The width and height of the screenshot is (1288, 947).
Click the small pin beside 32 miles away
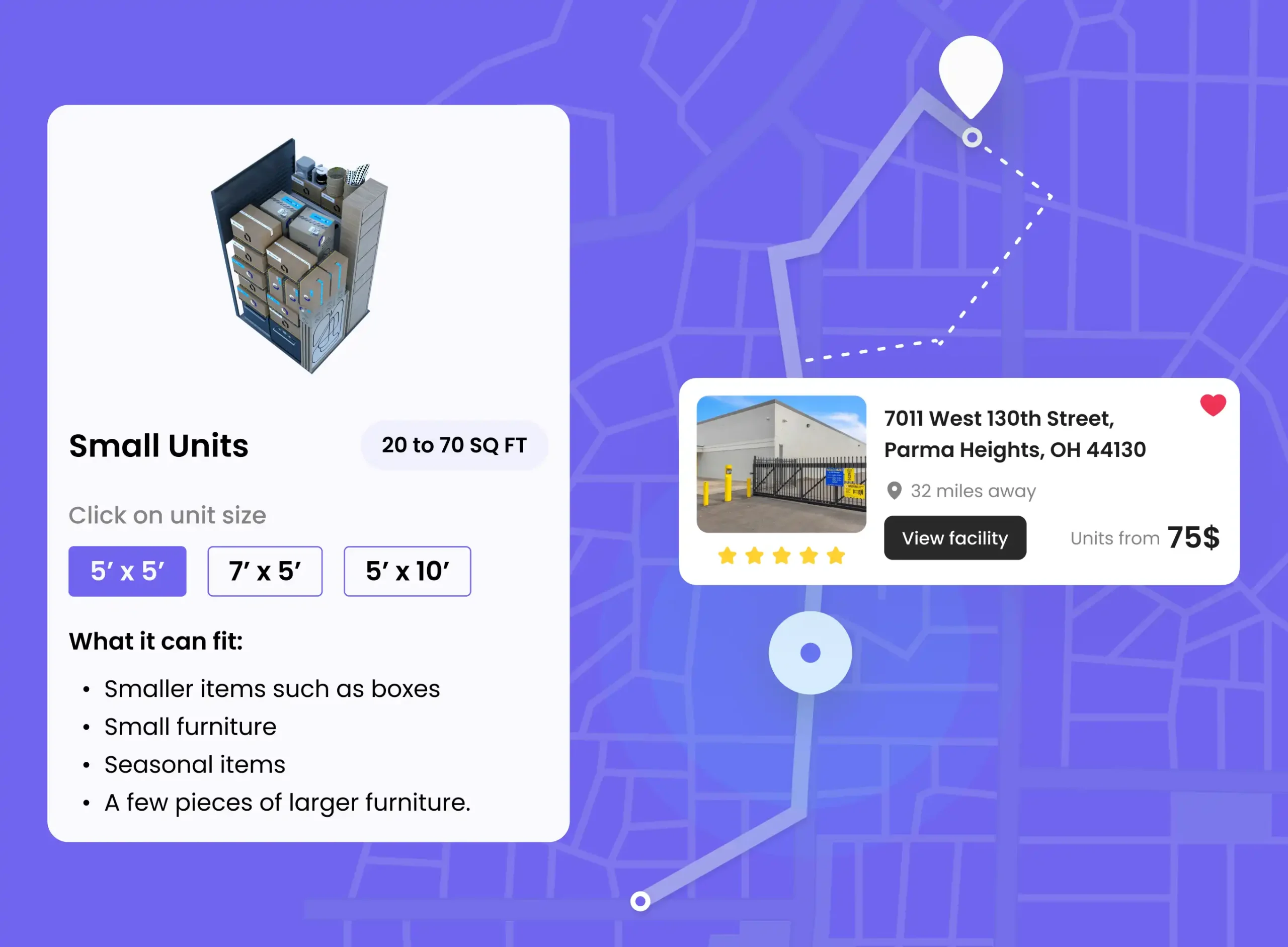coord(894,491)
